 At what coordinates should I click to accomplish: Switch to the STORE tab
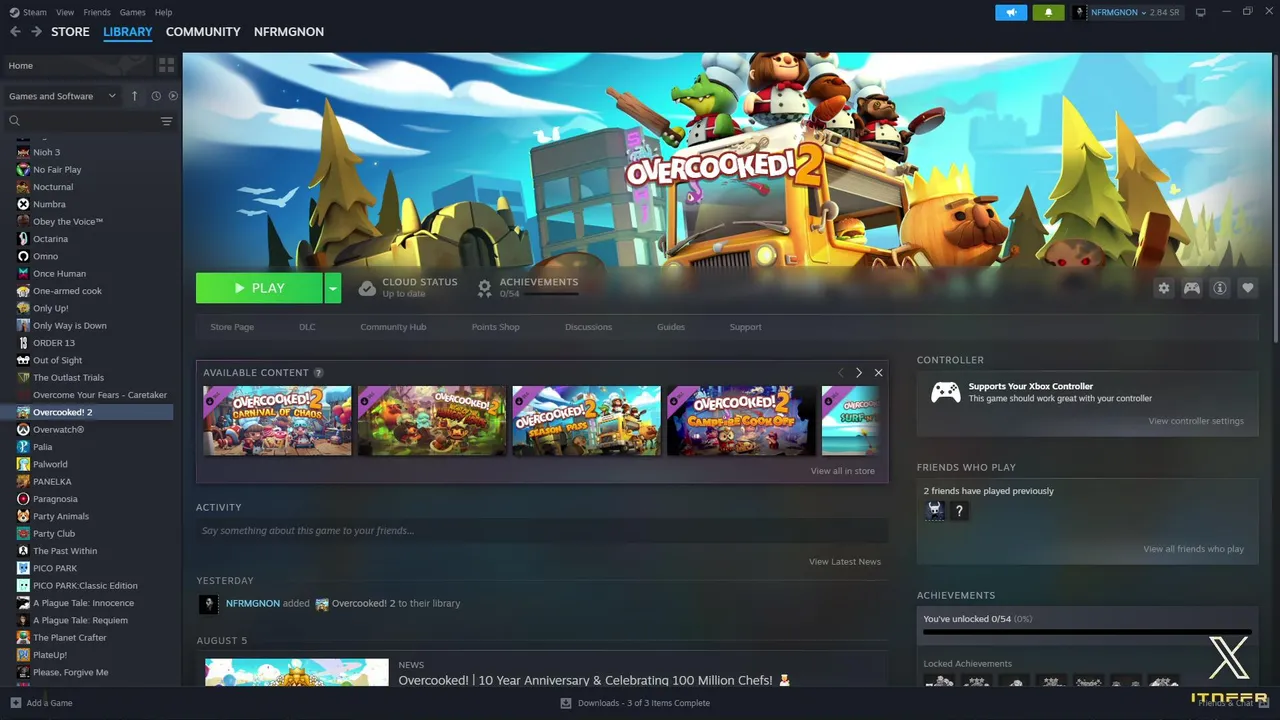point(70,32)
